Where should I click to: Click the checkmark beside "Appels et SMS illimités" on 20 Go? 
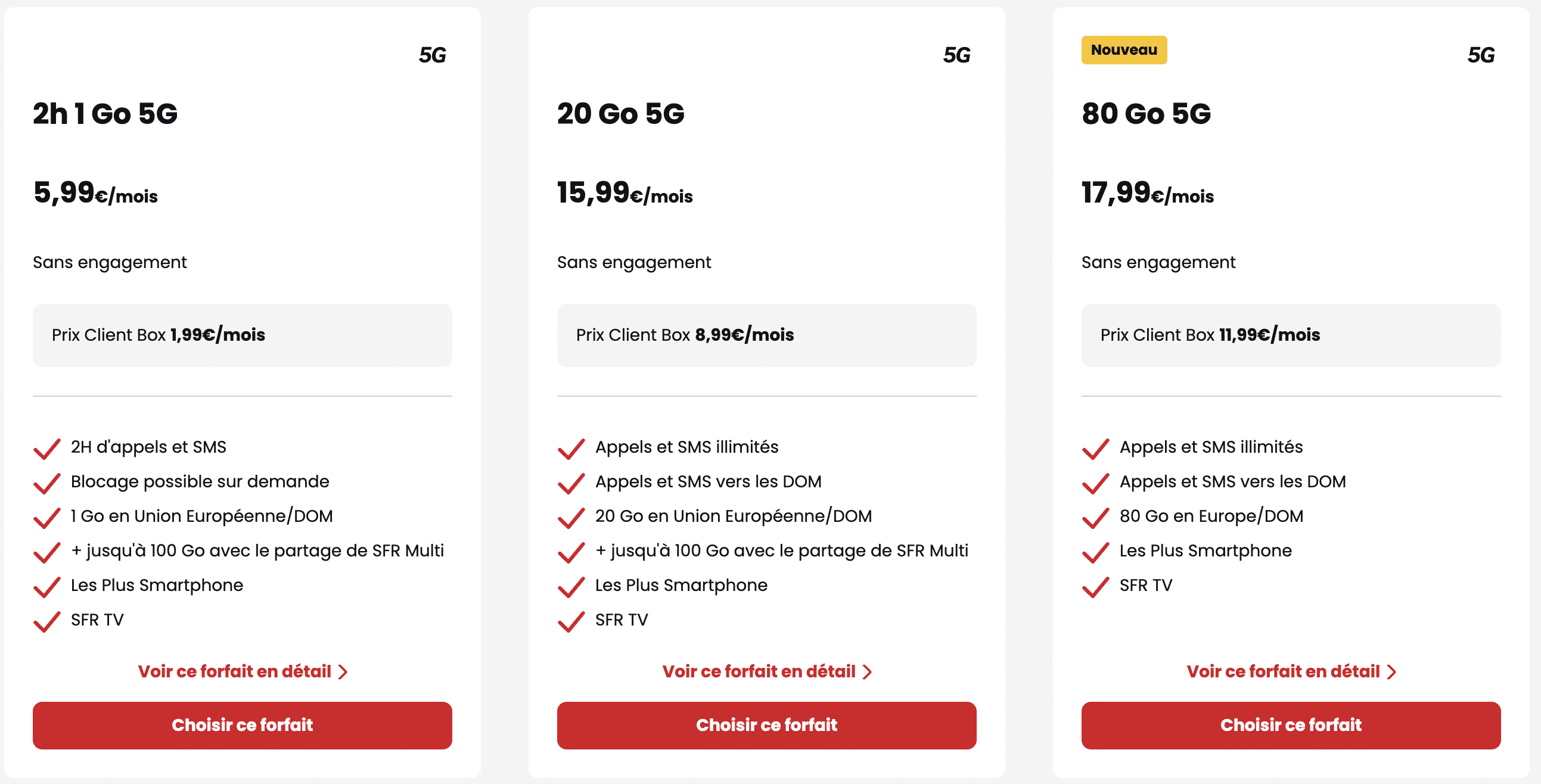[x=572, y=450]
